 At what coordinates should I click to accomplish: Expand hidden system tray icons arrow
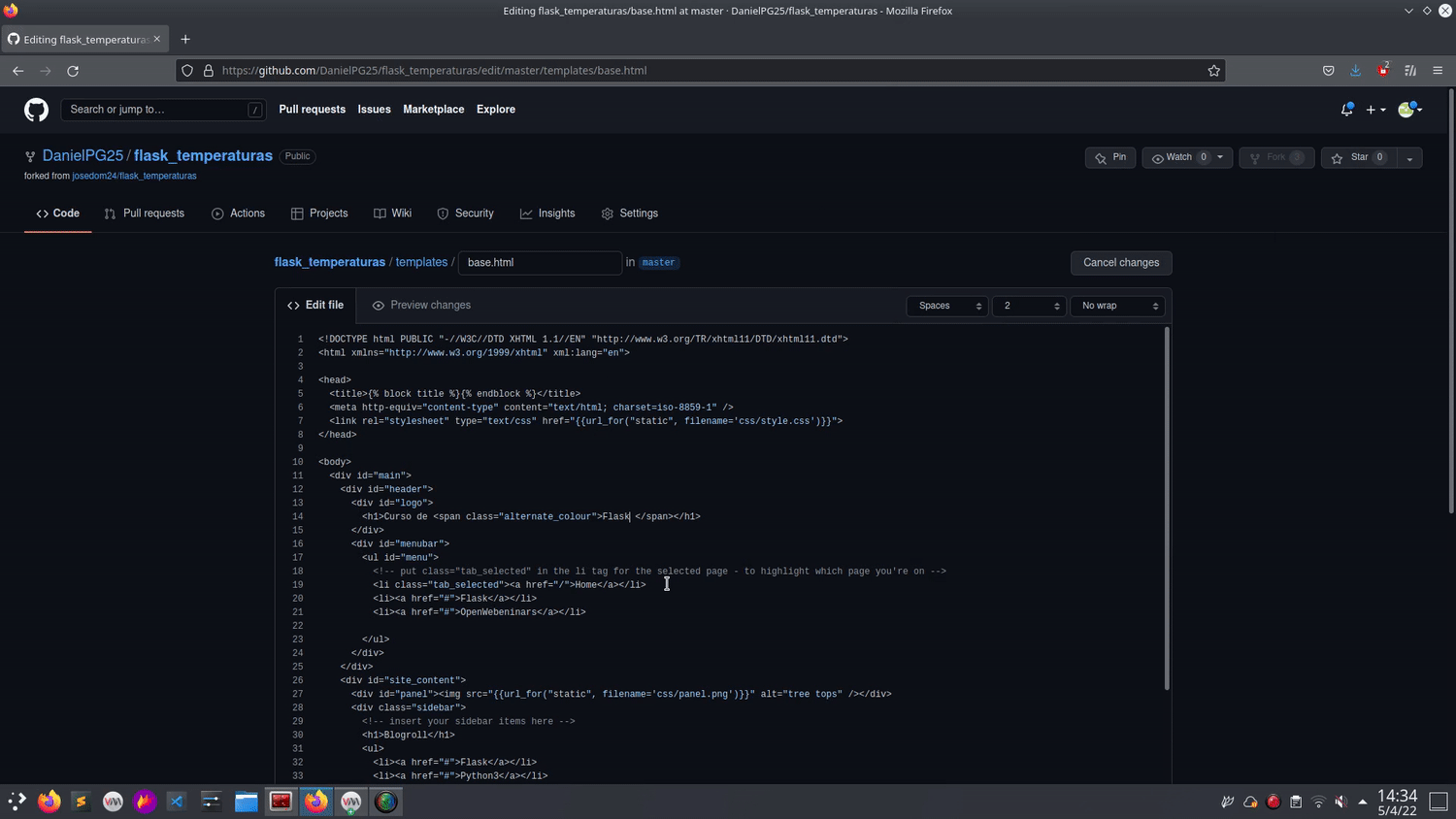[1363, 802]
